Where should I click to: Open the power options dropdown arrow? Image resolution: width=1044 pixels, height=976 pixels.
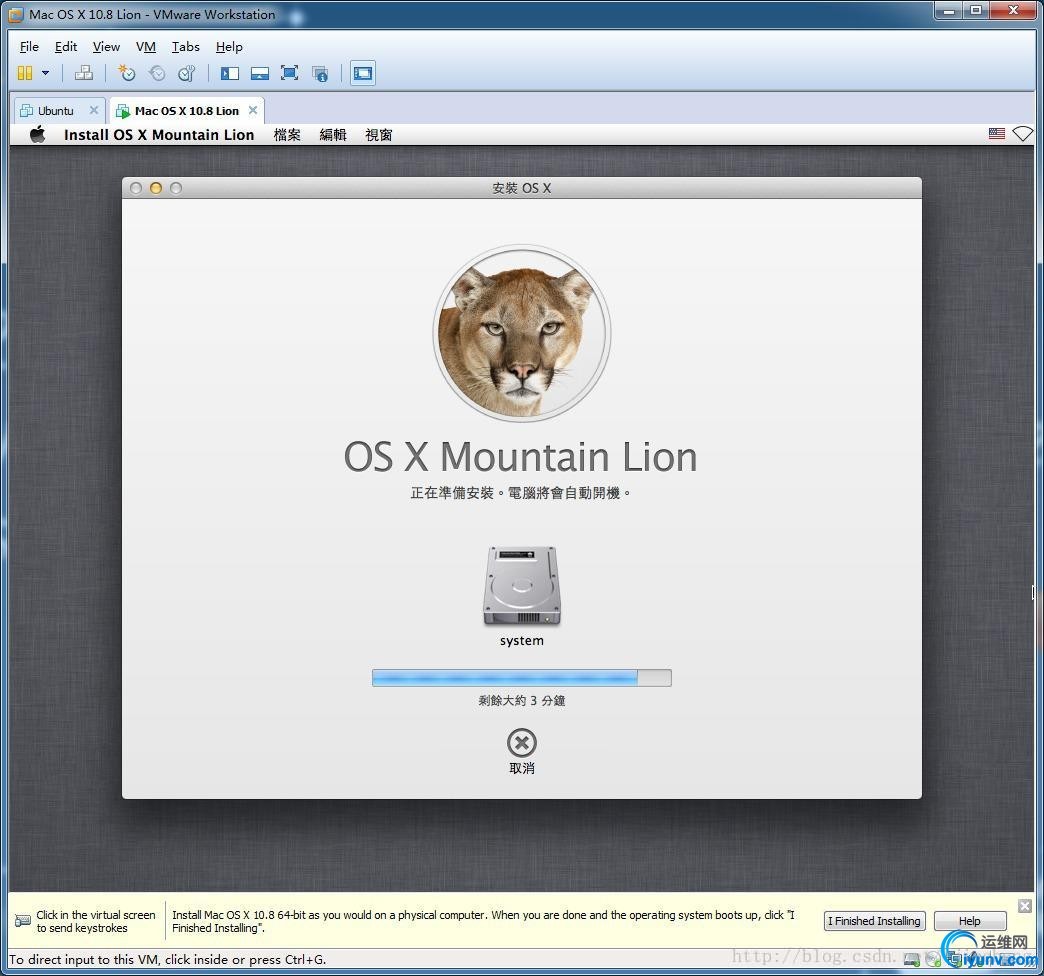click(45, 73)
